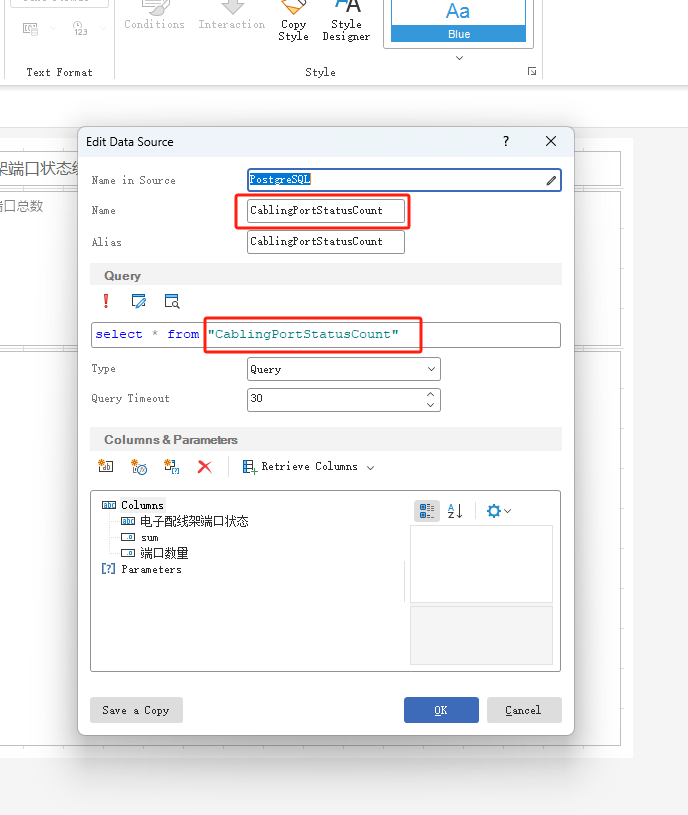Click the red exclamation Run query icon
This screenshot has height=815, width=688.
point(106,301)
